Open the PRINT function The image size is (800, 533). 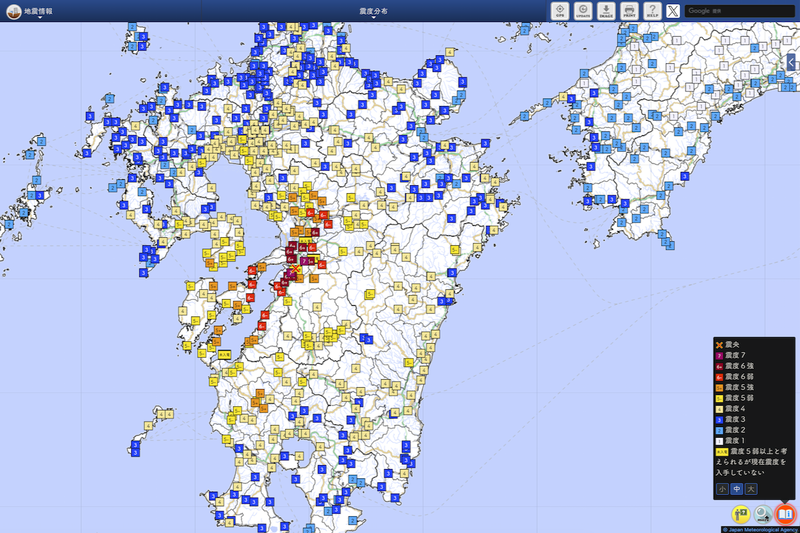630,11
